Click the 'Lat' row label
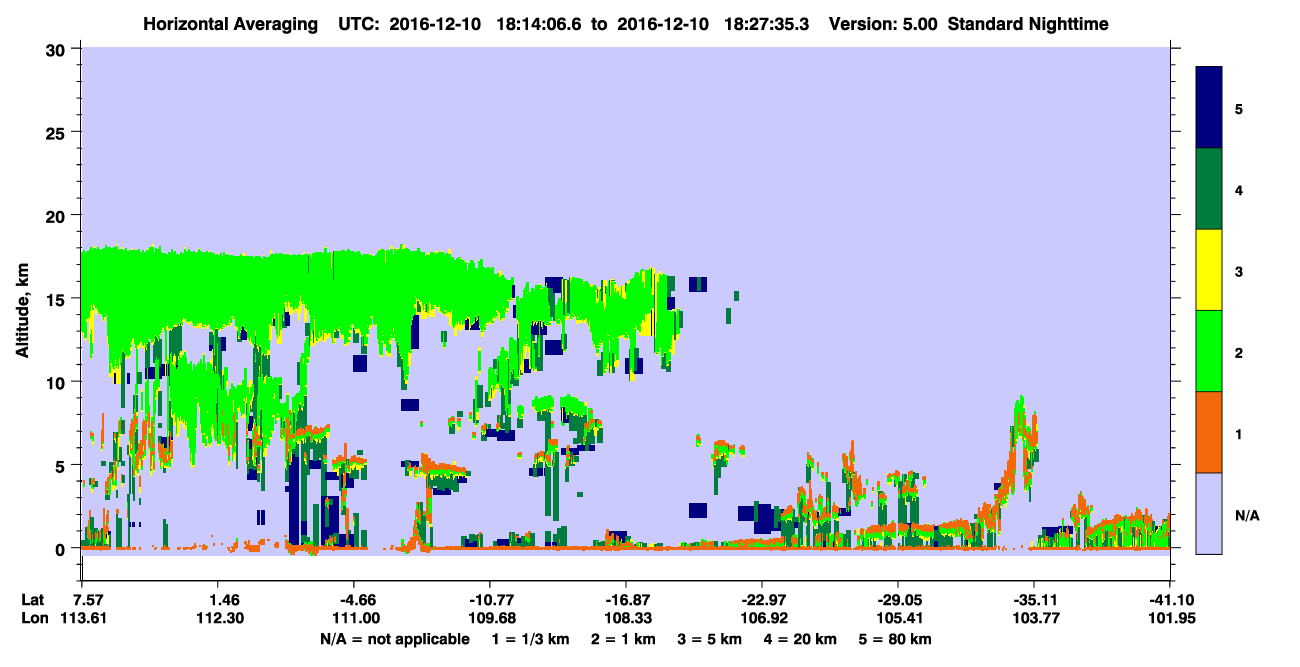The image size is (1300, 667). pos(32,600)
